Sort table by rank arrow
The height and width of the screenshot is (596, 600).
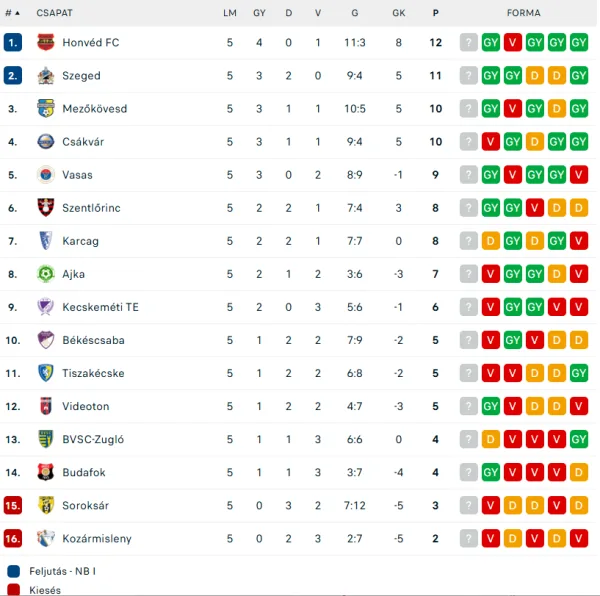coord(17,13)
